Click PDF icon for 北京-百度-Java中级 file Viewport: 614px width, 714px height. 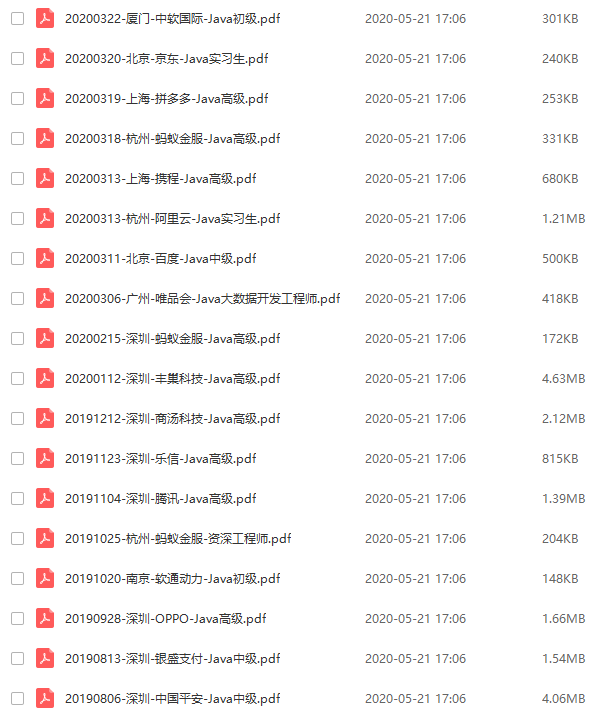(x=45, y=259)
